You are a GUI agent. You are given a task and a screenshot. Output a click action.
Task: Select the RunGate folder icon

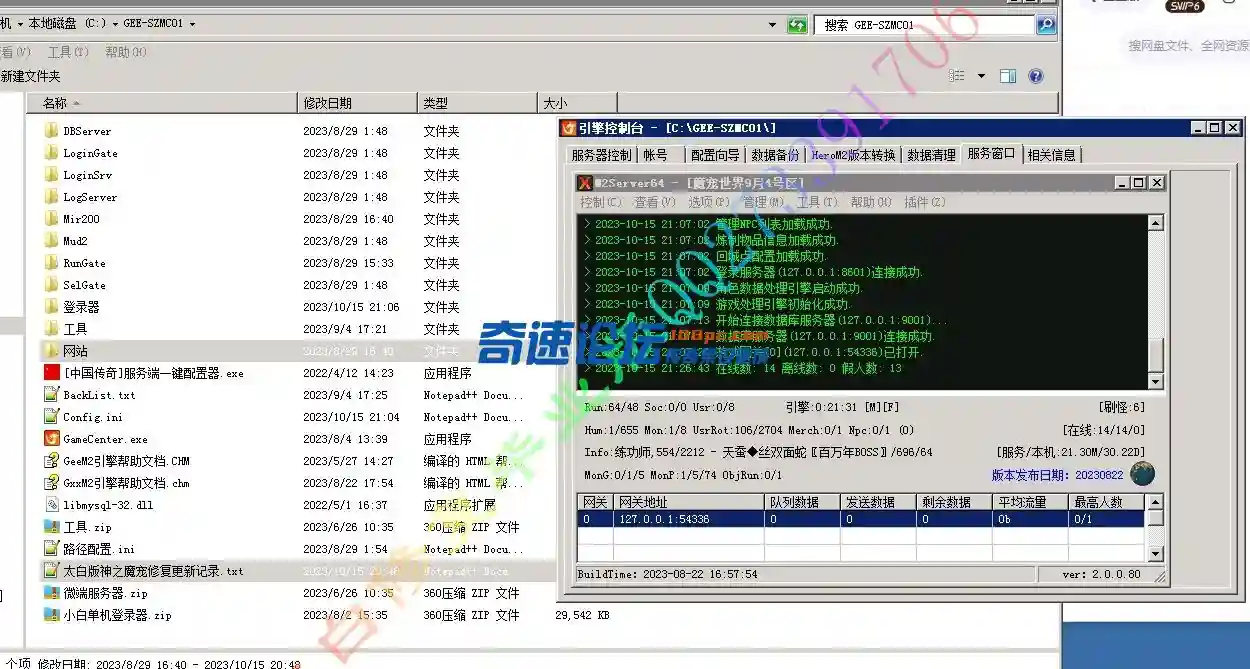(x=52, y=263)
